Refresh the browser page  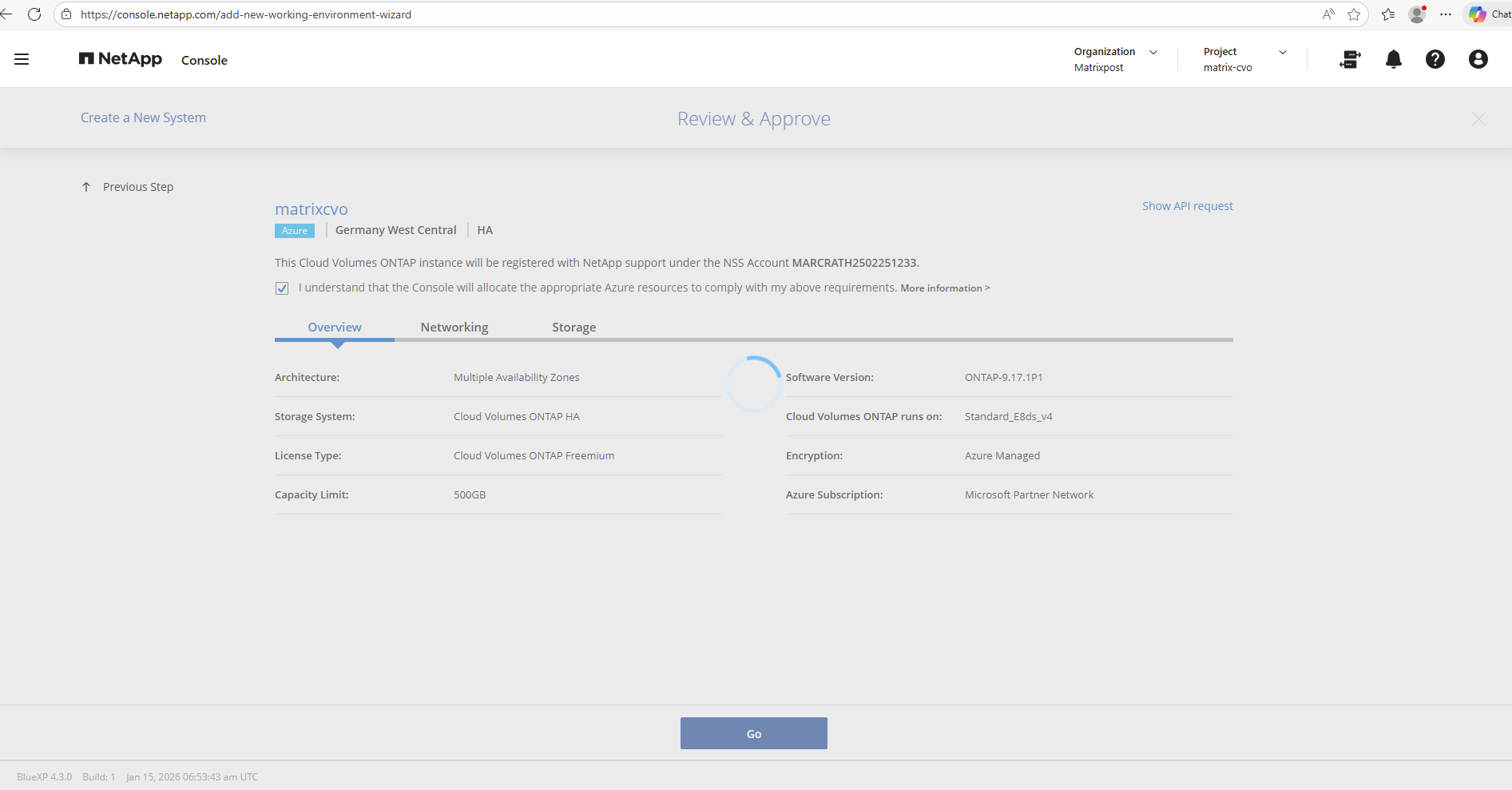coord(34,14)
